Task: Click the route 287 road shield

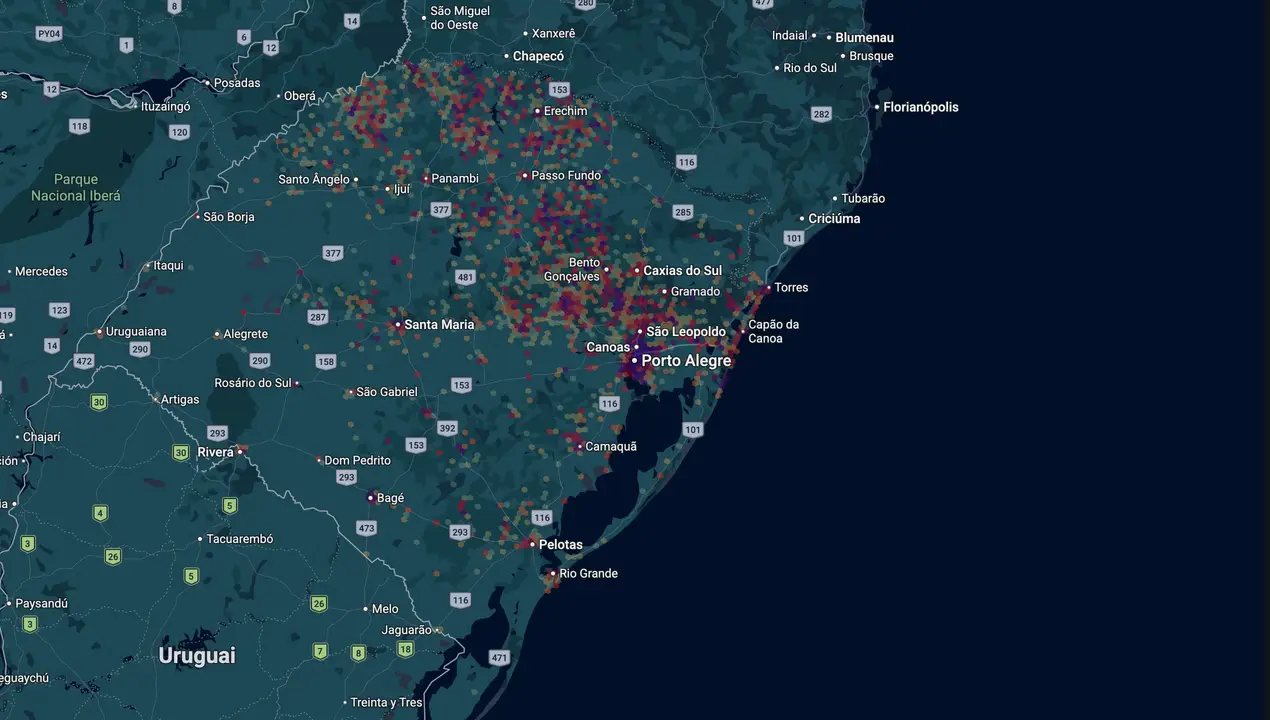Action: (318, 317)
